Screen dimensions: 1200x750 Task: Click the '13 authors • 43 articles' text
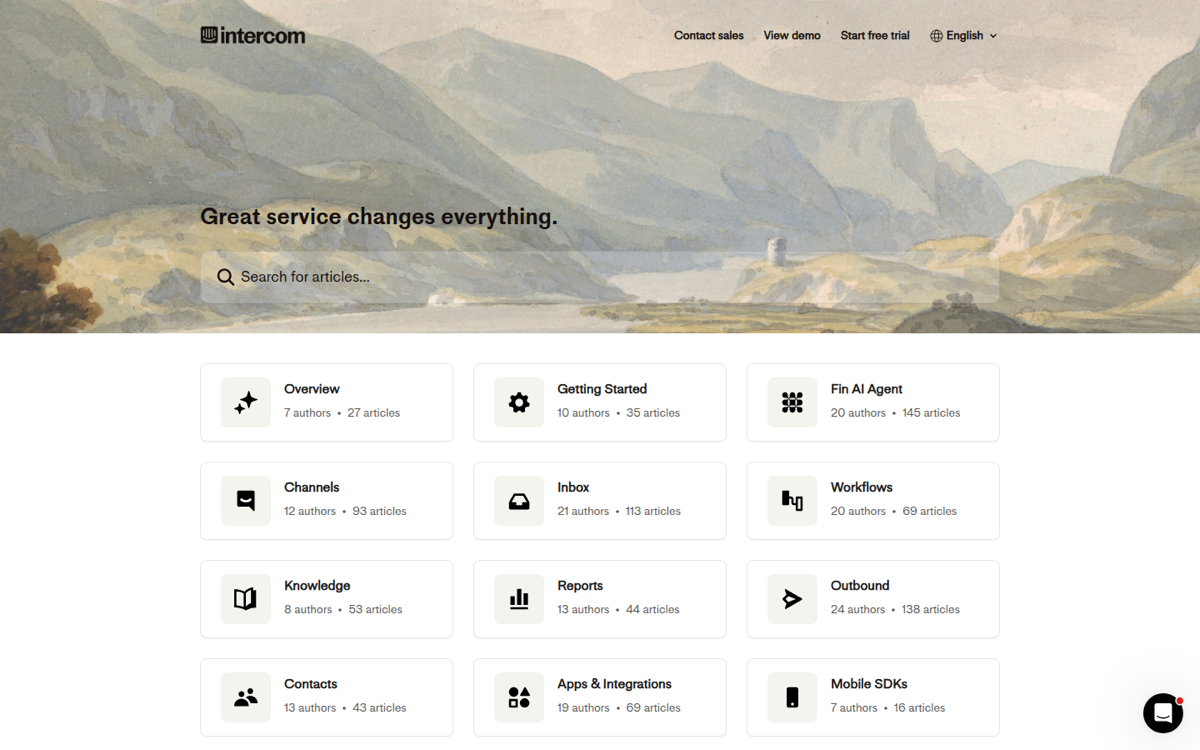(x=345, y=708)
